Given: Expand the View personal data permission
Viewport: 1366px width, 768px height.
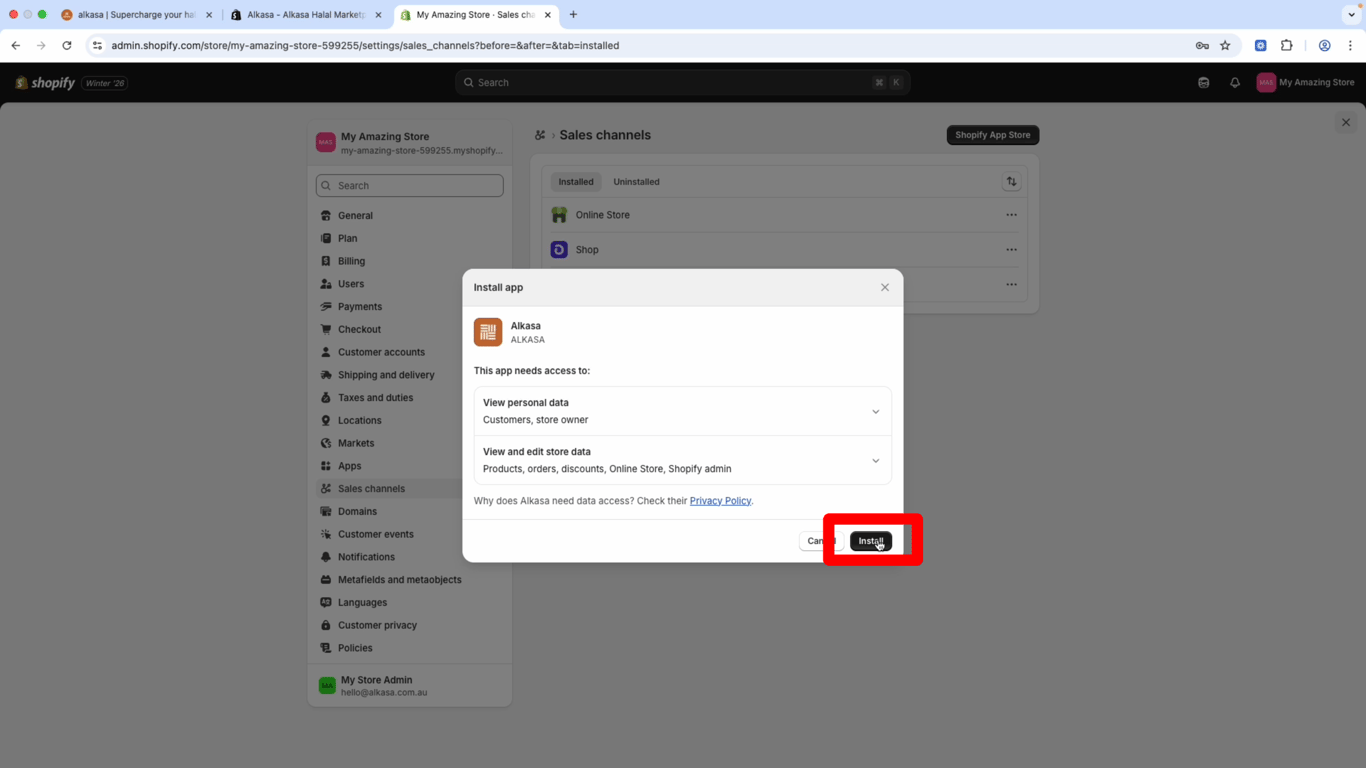Looking at the screenshot, I should click(x=875, y=411).
